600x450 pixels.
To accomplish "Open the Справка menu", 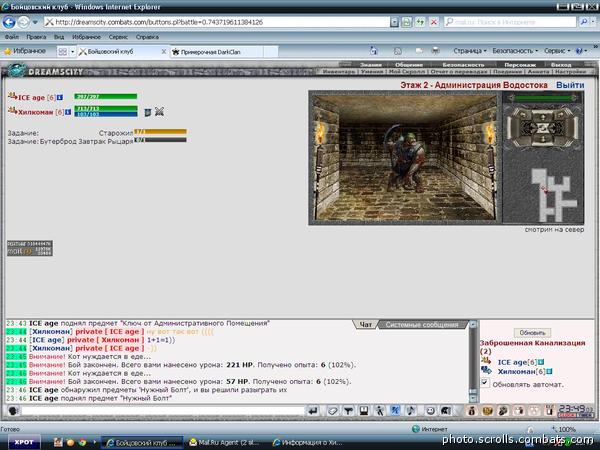I will coord(147,37).
